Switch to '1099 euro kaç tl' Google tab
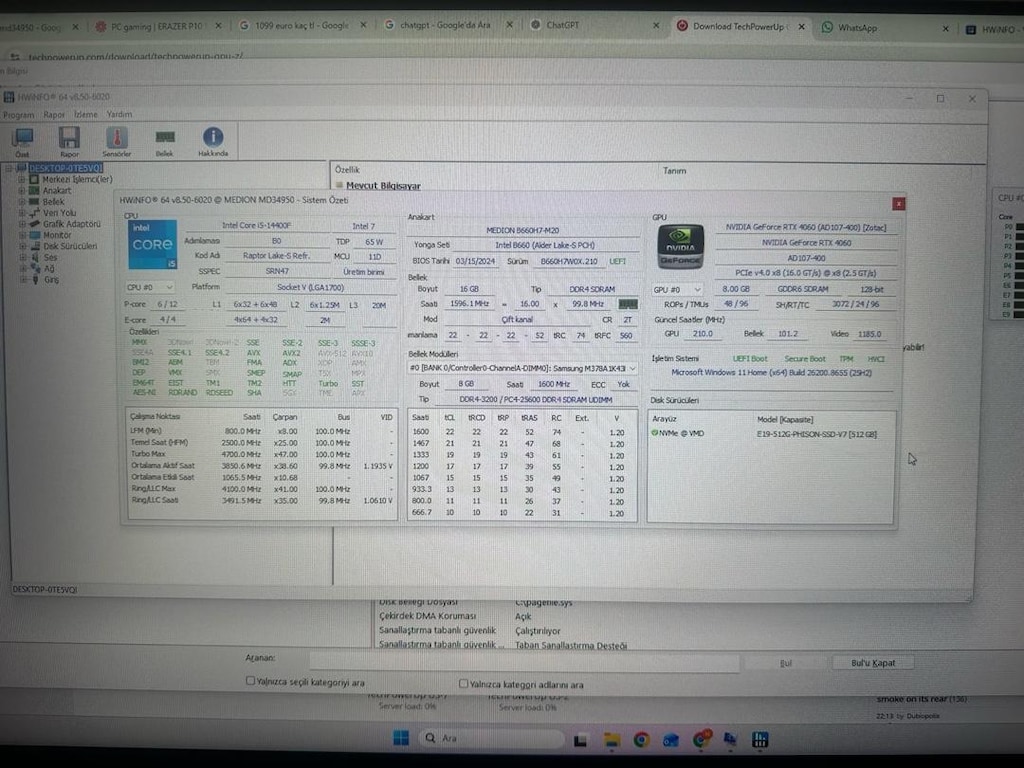This screenshot has height=768, width=1024. point(302,26)
